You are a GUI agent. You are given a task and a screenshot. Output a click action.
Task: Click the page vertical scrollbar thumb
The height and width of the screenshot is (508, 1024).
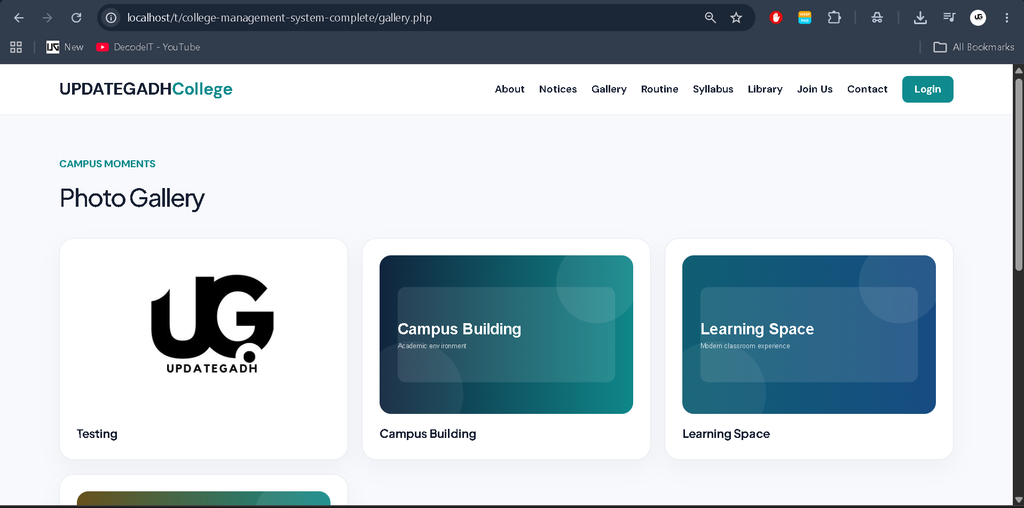(1018, 174)
